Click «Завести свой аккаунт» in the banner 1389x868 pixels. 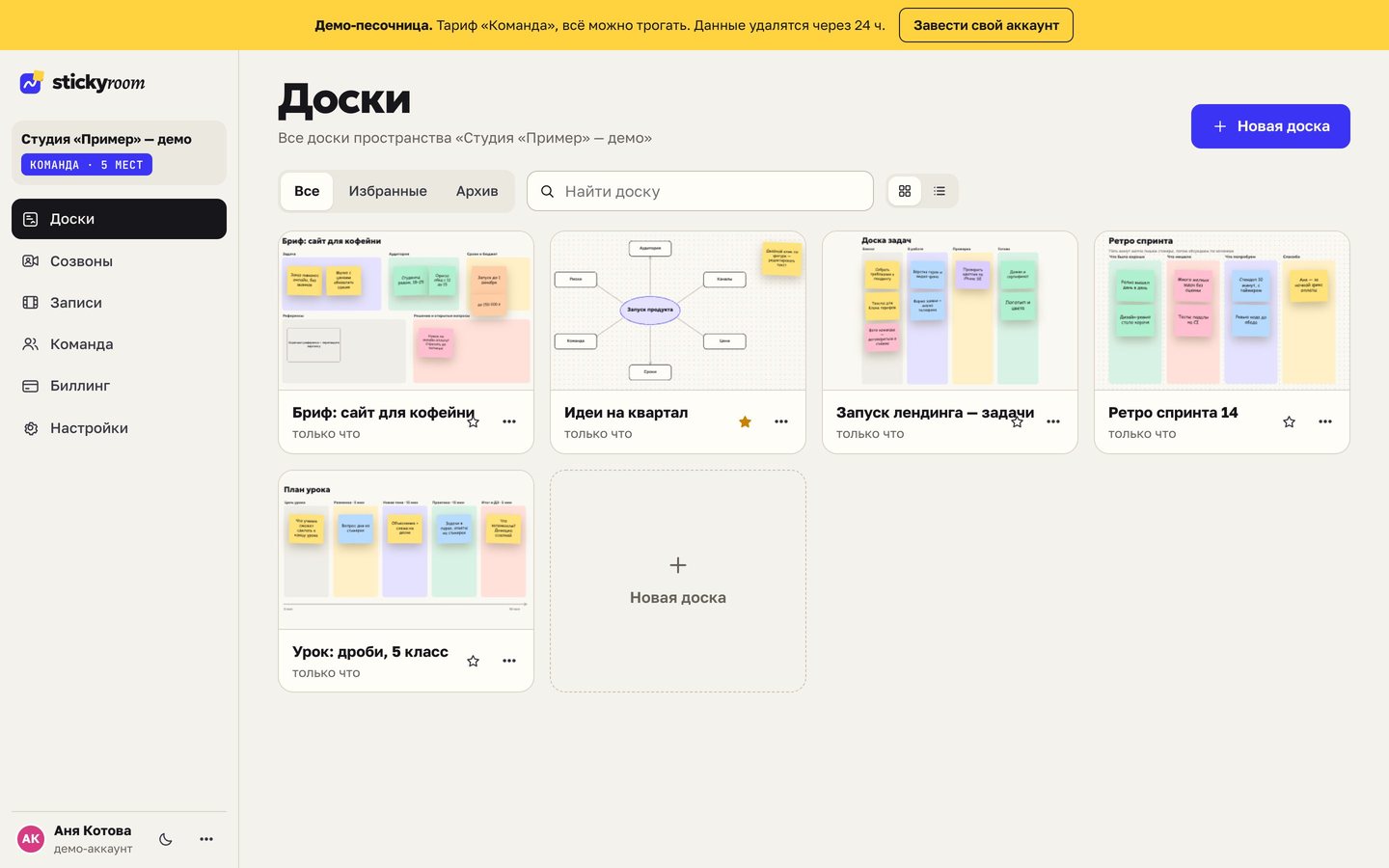click(x=986, y=25)
